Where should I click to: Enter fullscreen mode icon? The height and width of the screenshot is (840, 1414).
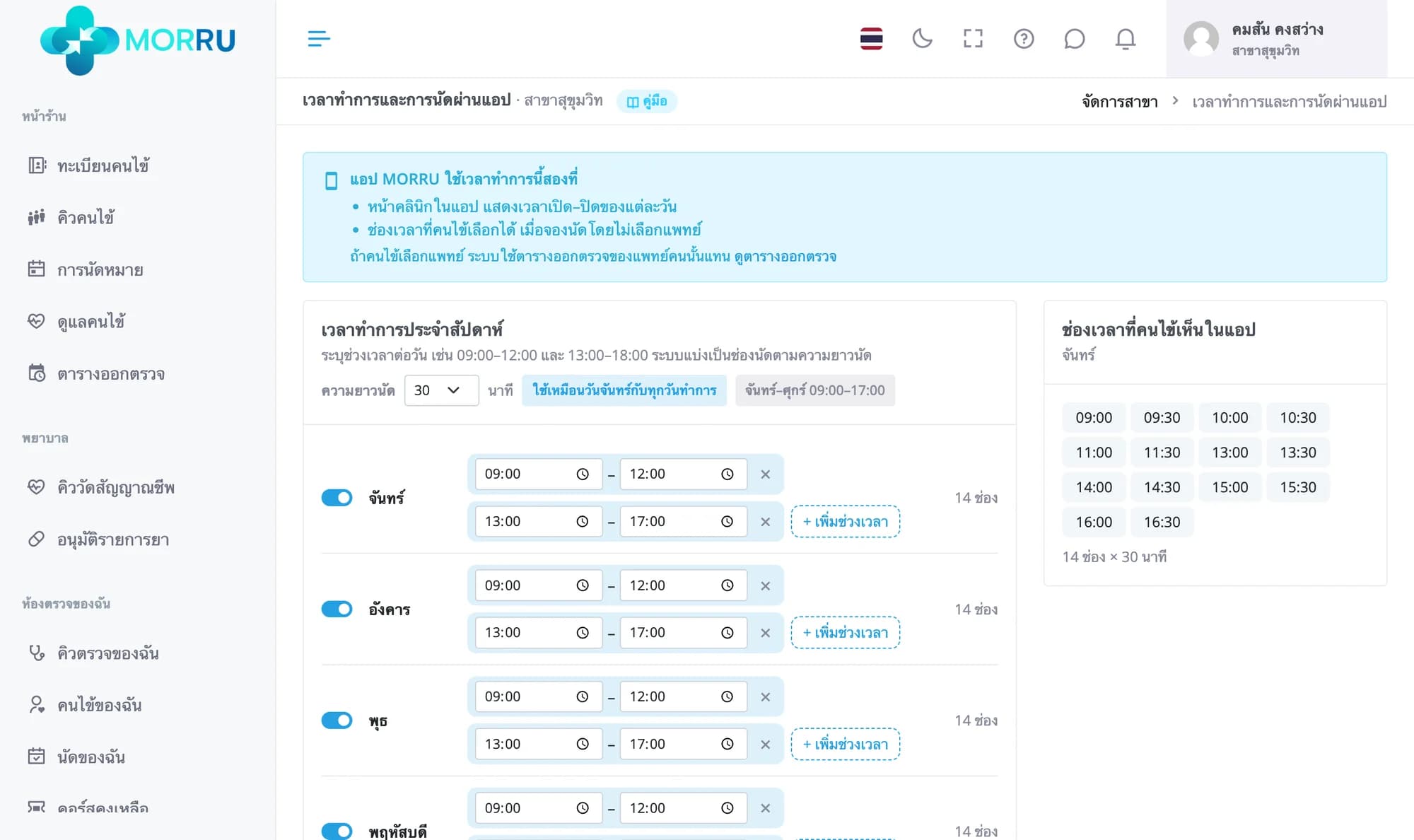(973, 38)
